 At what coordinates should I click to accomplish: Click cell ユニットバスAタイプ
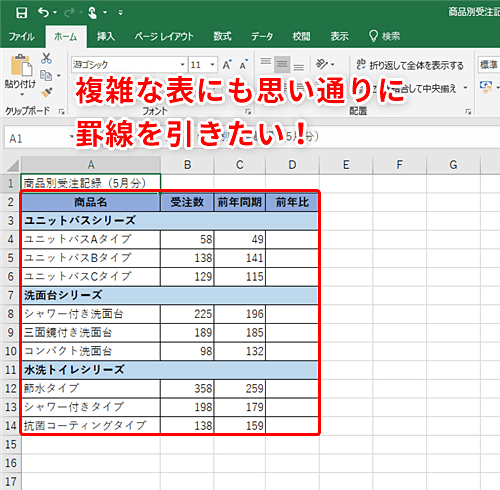pyautogui.click(x=91, y=239)
